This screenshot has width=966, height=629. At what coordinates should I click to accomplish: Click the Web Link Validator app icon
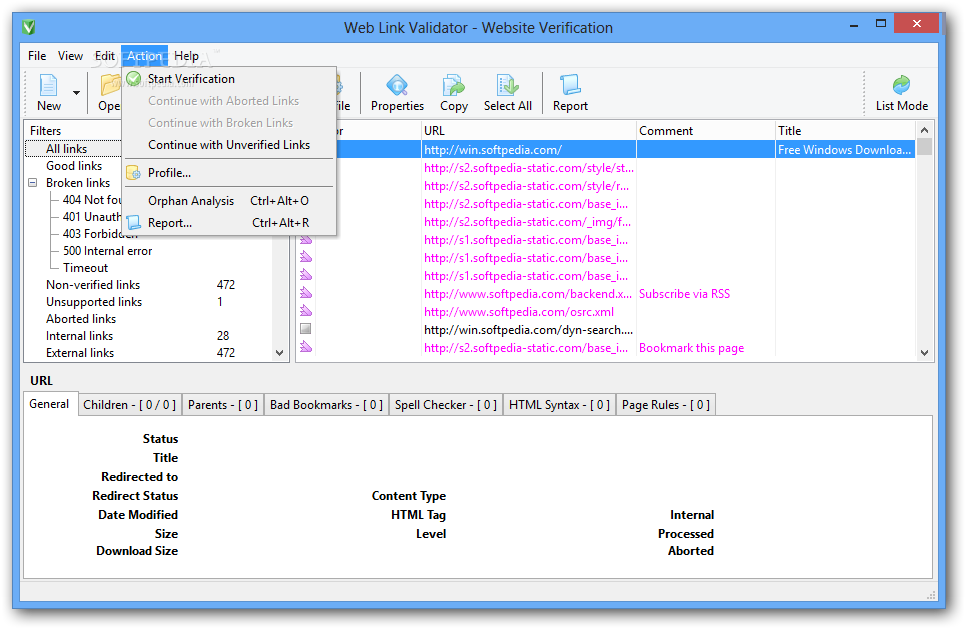[28, 27]
